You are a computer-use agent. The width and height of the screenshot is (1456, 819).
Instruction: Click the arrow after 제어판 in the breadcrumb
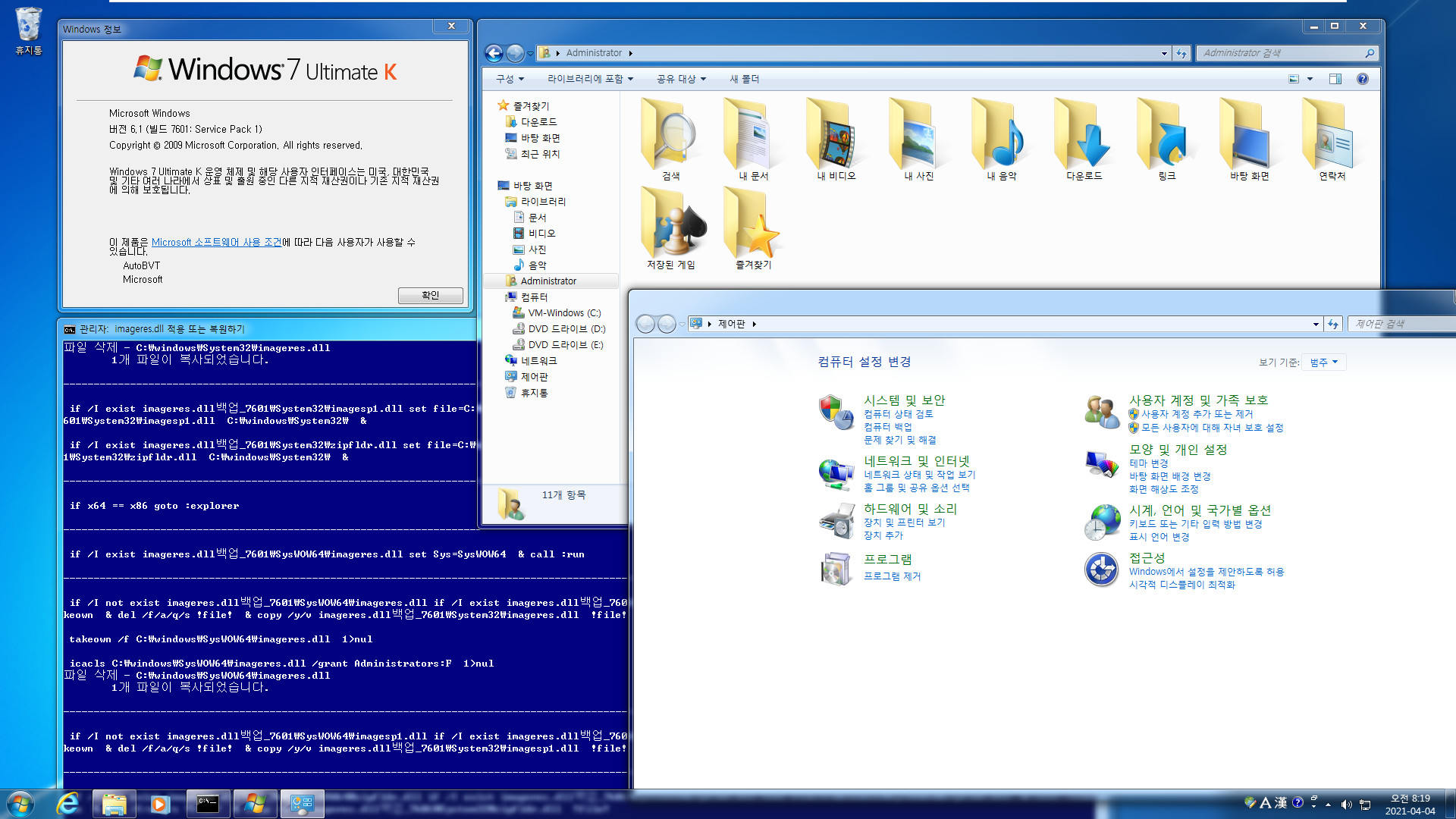click(x=754, y=324)
